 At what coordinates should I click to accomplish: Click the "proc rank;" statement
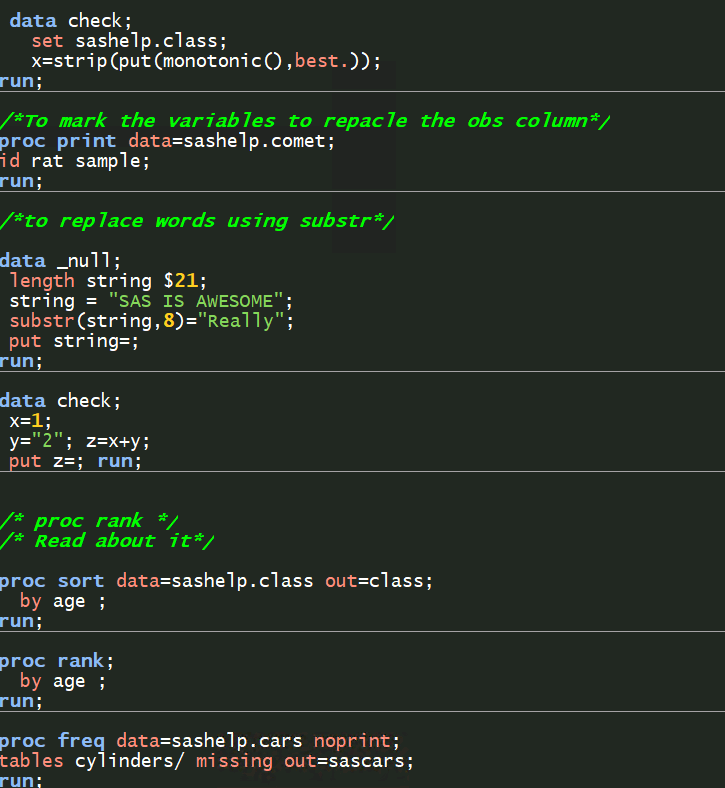57,661
